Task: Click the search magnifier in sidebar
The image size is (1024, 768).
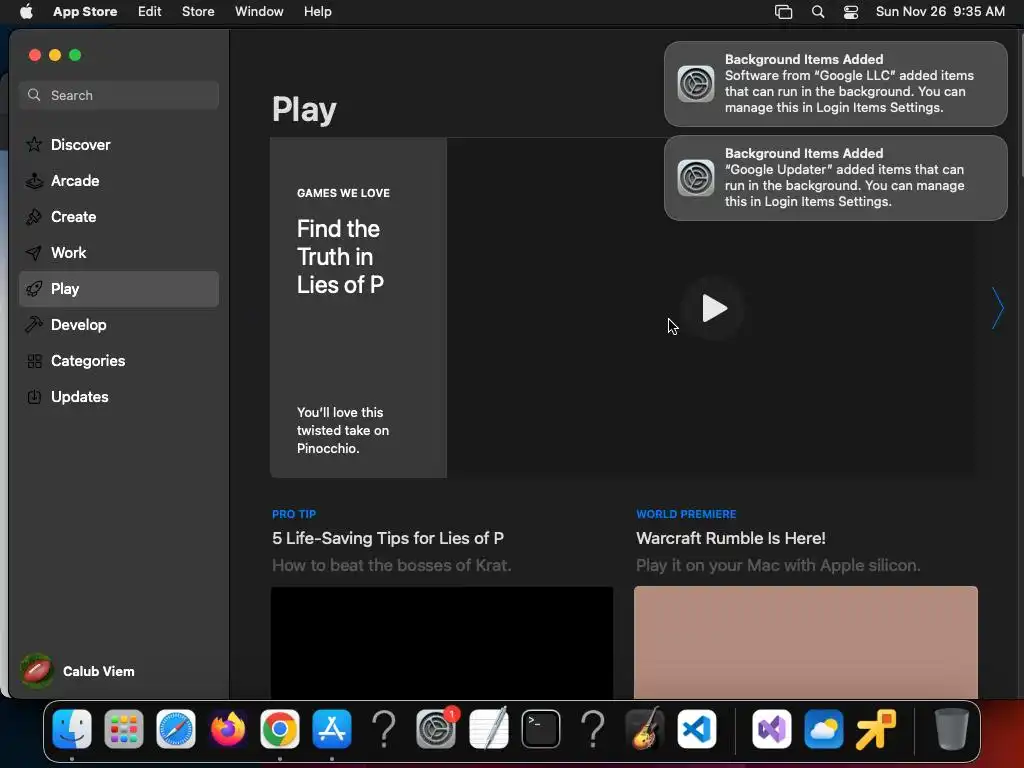Action: 34,95
